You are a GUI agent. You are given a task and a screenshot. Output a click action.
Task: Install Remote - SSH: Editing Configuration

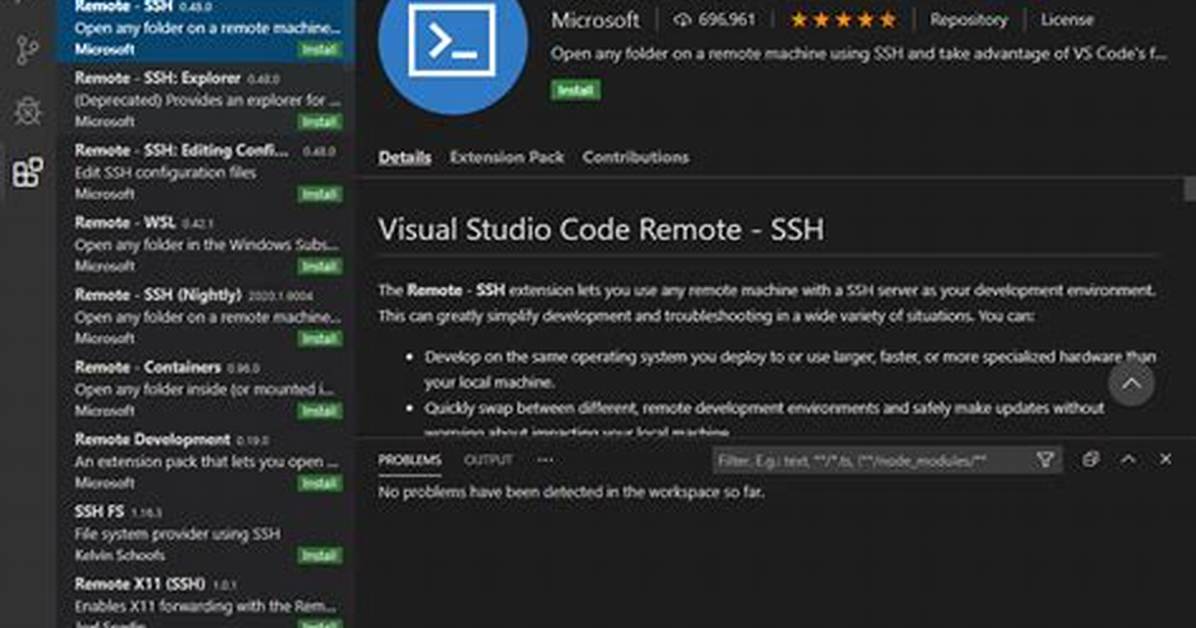coord(320,195)
